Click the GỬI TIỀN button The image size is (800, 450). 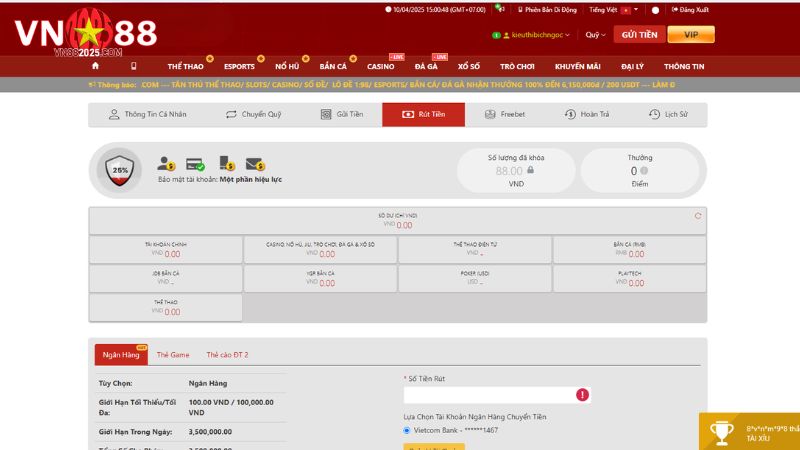[639, 35]
